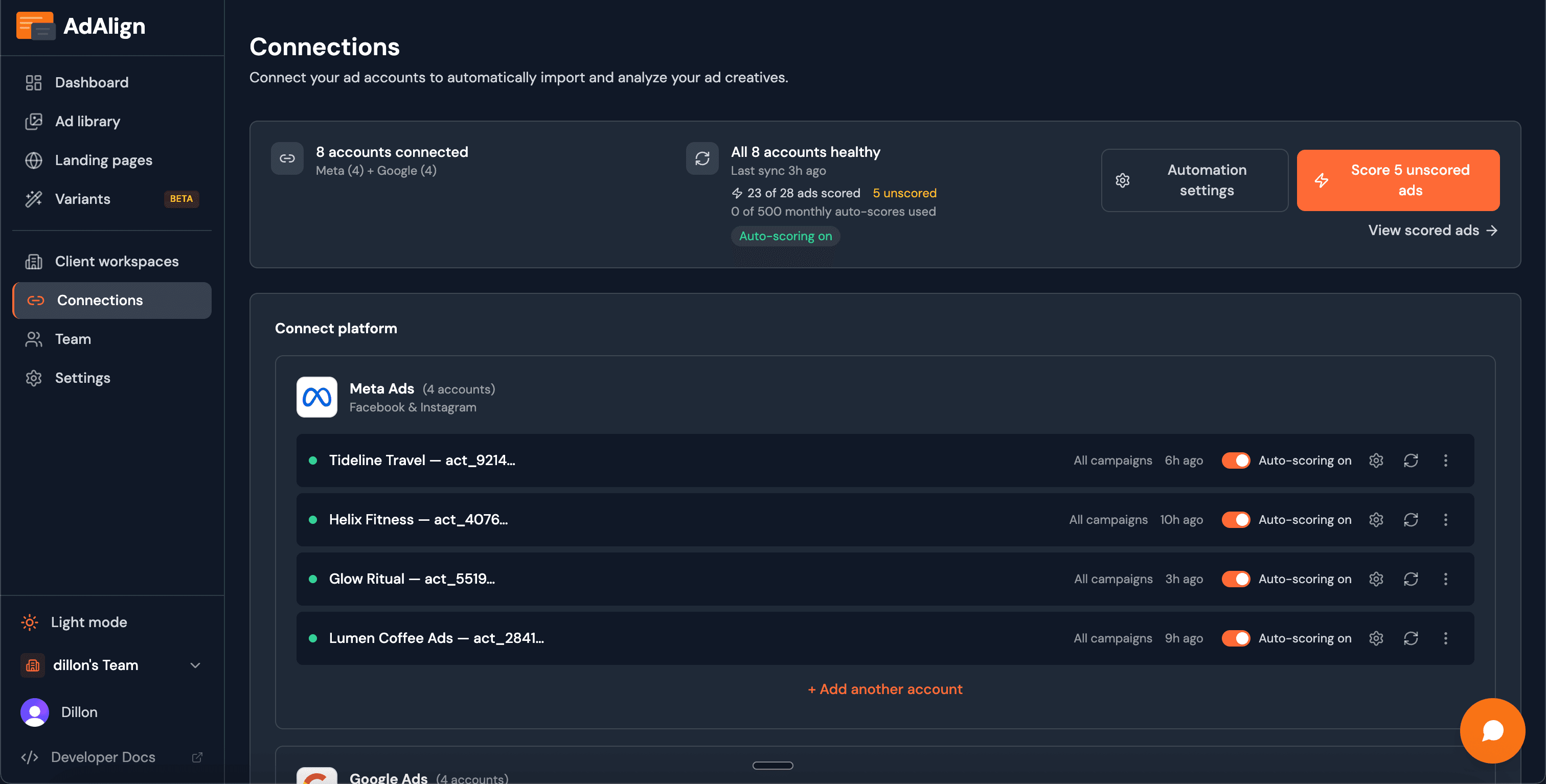The width and height of the screenshot is (1546, 784).
Task: Open settings gear for Glow Ritual
Action: click(x=1376, y=579)
